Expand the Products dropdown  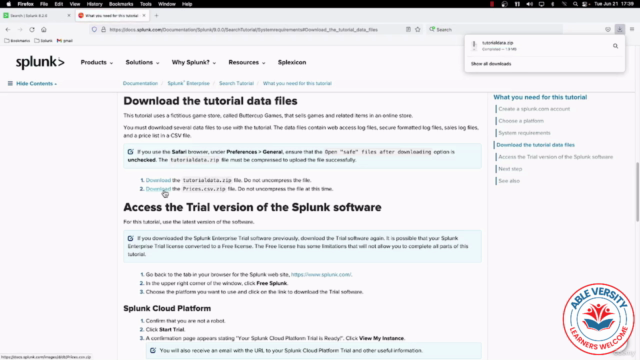pyautogui.click(x=97, y=62)
